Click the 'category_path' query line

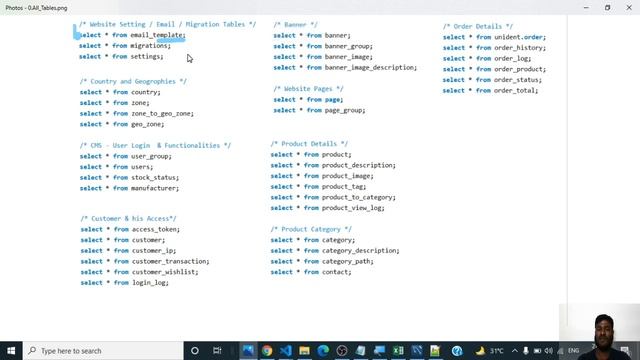pyautogui.click(x=322, y=261)
